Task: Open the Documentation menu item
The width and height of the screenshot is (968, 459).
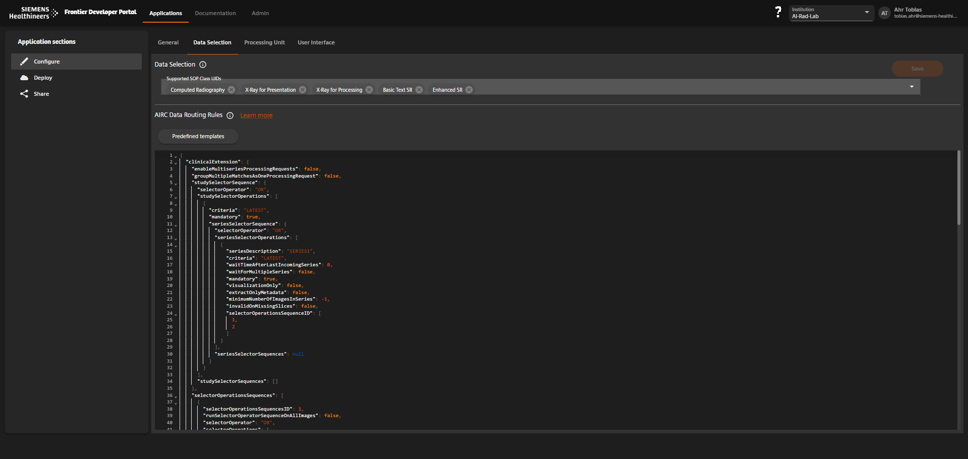Action: [215, 13]
